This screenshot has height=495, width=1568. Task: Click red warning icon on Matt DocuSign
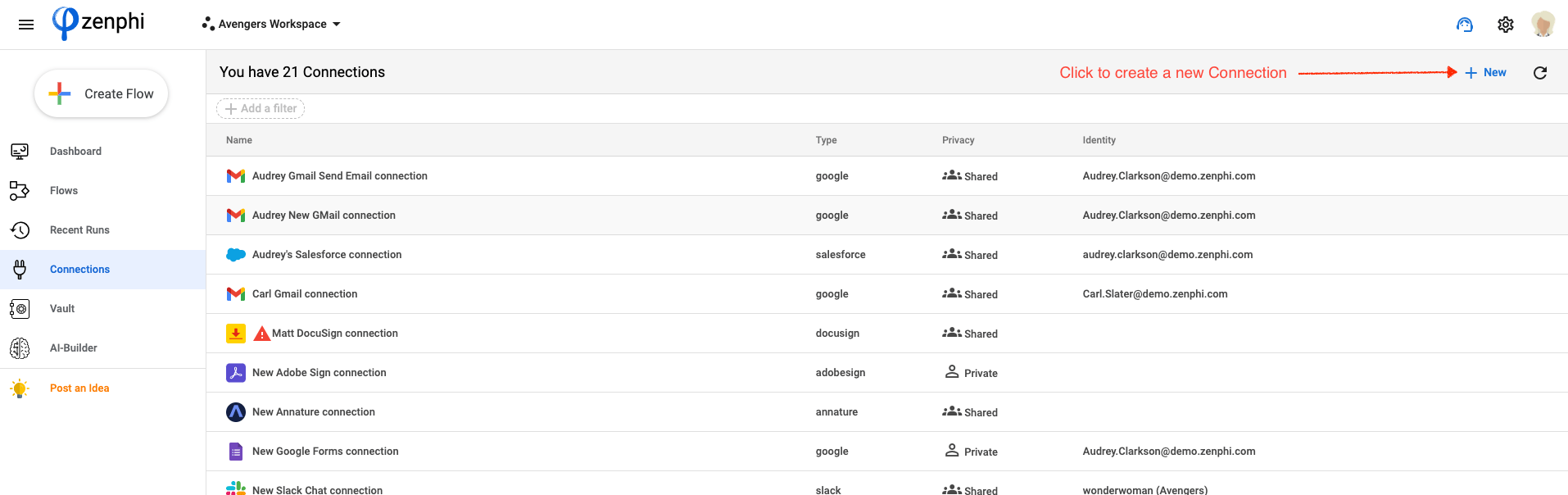pyautogui.click(x=262, y=334)
